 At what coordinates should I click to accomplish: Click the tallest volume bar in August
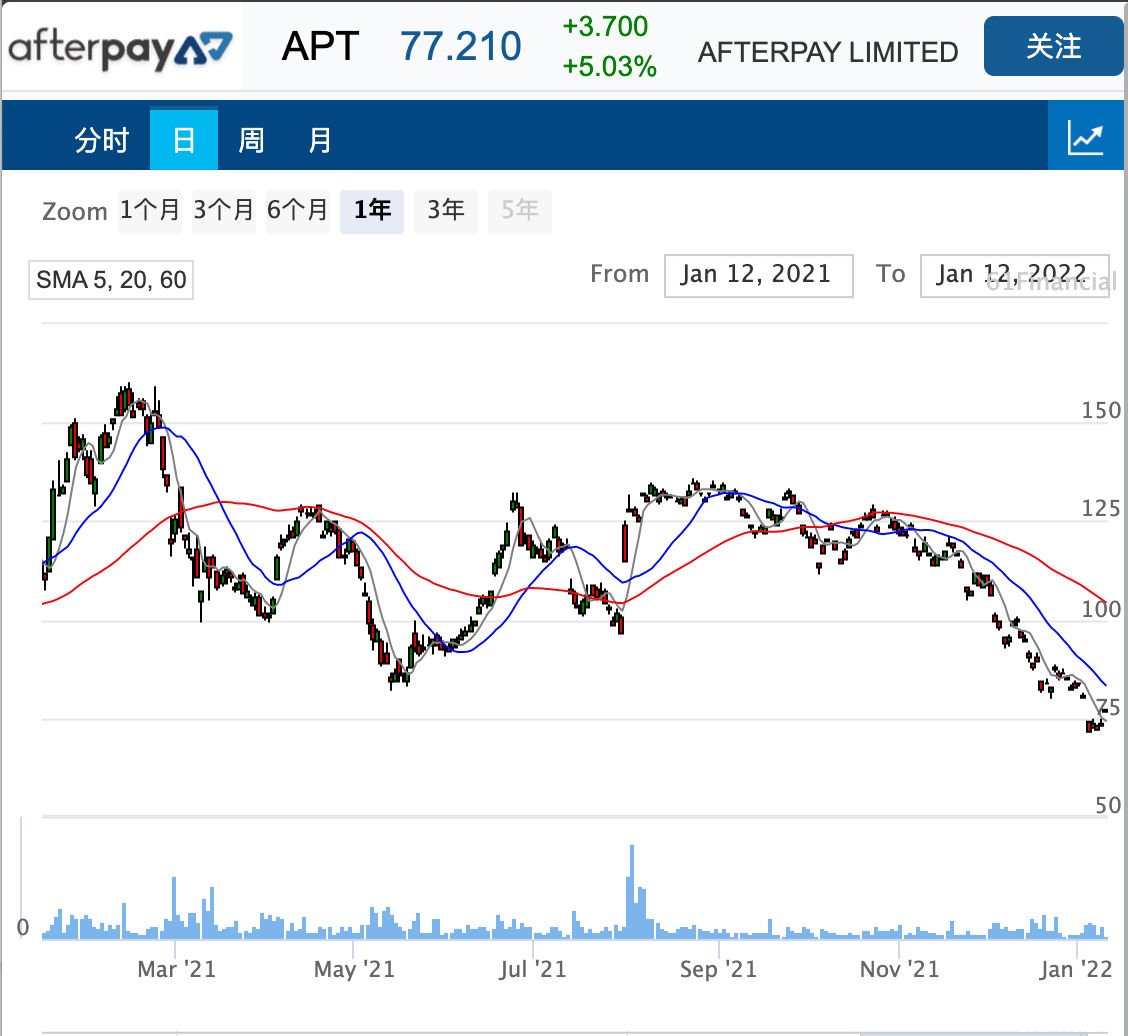click(x=632, y=892)
